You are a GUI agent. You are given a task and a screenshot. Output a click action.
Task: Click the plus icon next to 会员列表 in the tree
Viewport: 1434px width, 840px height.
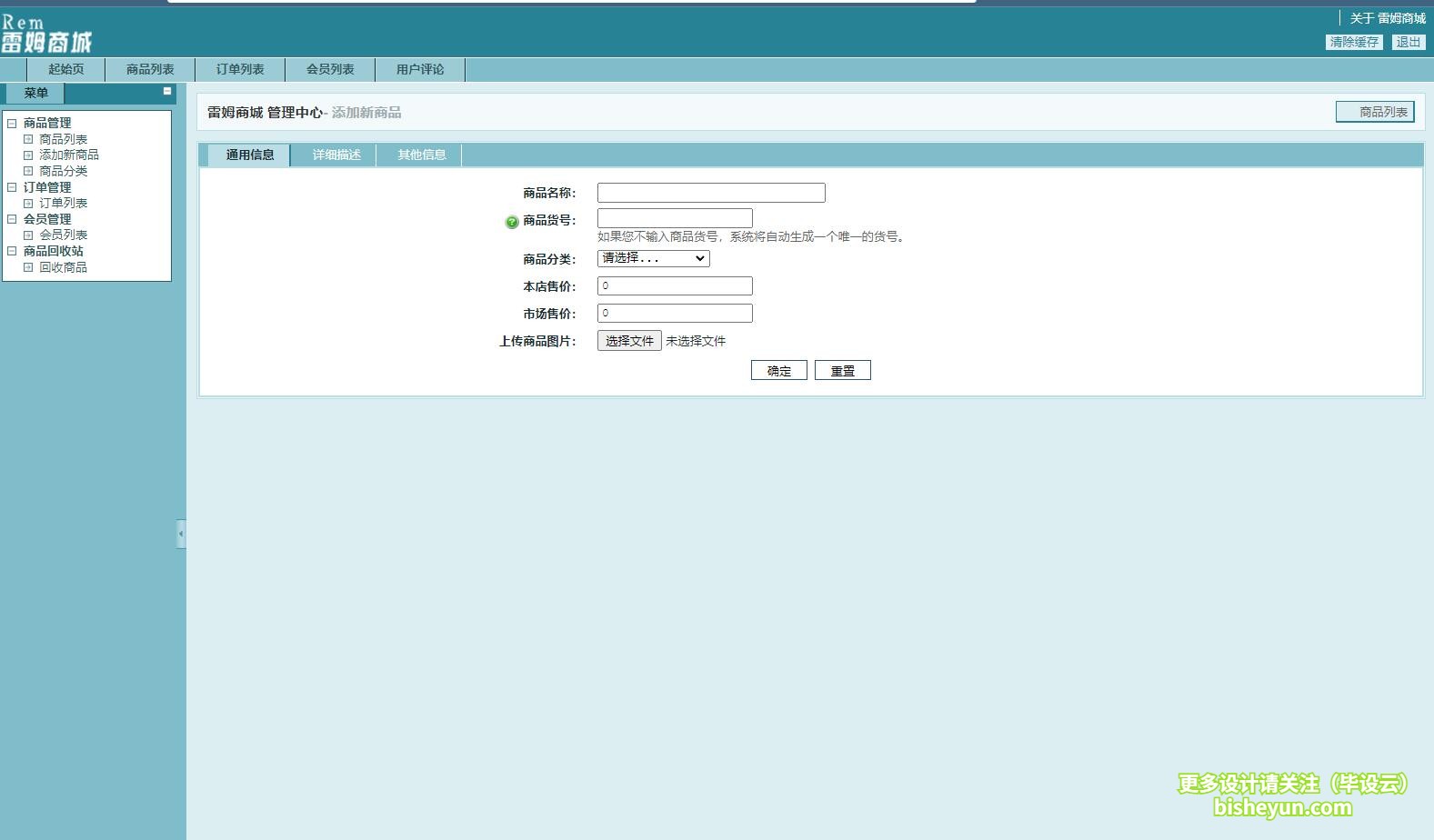[x=28, y=235]
